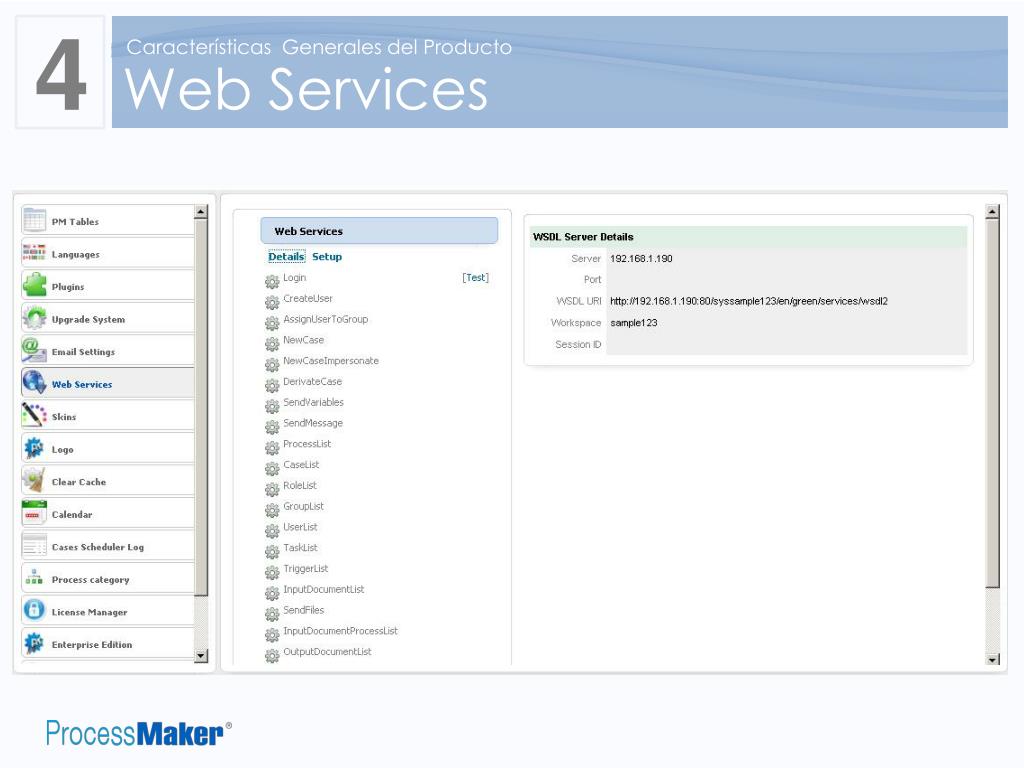The image size is (1024, 768).
Task: Click the UserList service link
Action: (x=300, y=527)
